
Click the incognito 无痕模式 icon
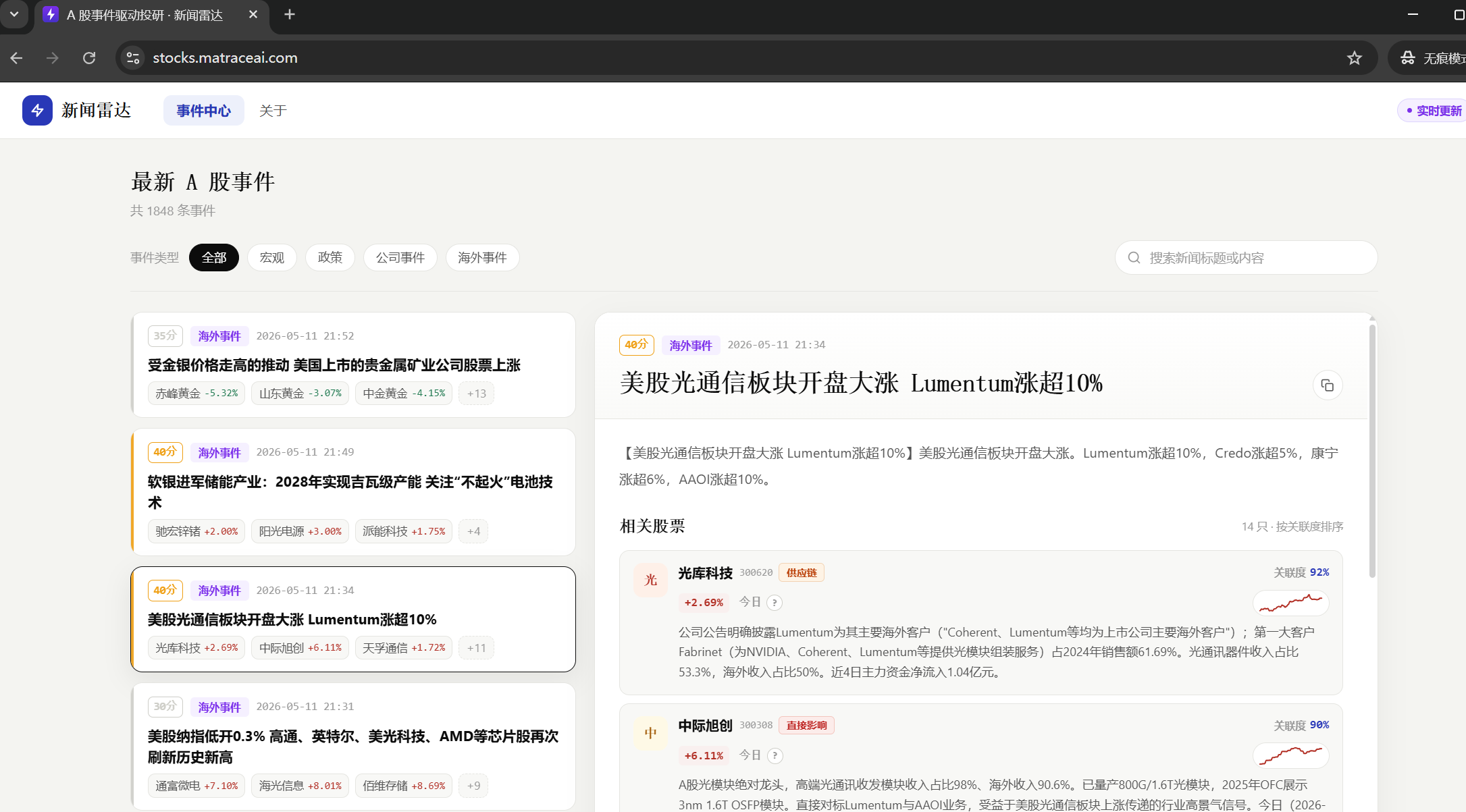(x=1408, y=58)
